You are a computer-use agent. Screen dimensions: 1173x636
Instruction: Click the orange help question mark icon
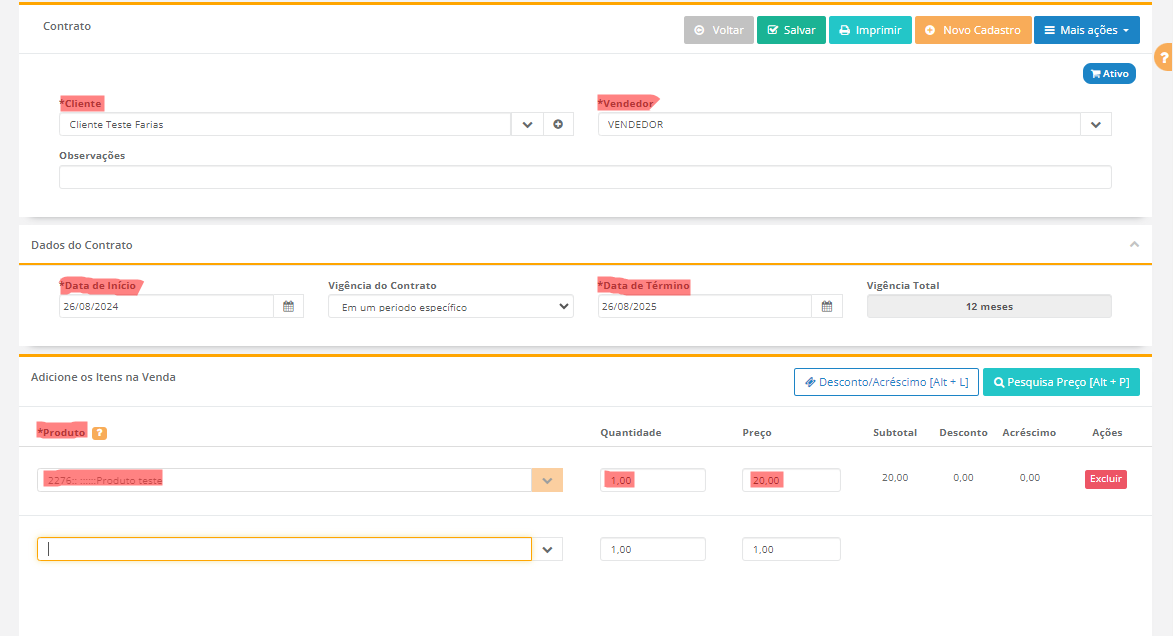tap(1163, 58)
